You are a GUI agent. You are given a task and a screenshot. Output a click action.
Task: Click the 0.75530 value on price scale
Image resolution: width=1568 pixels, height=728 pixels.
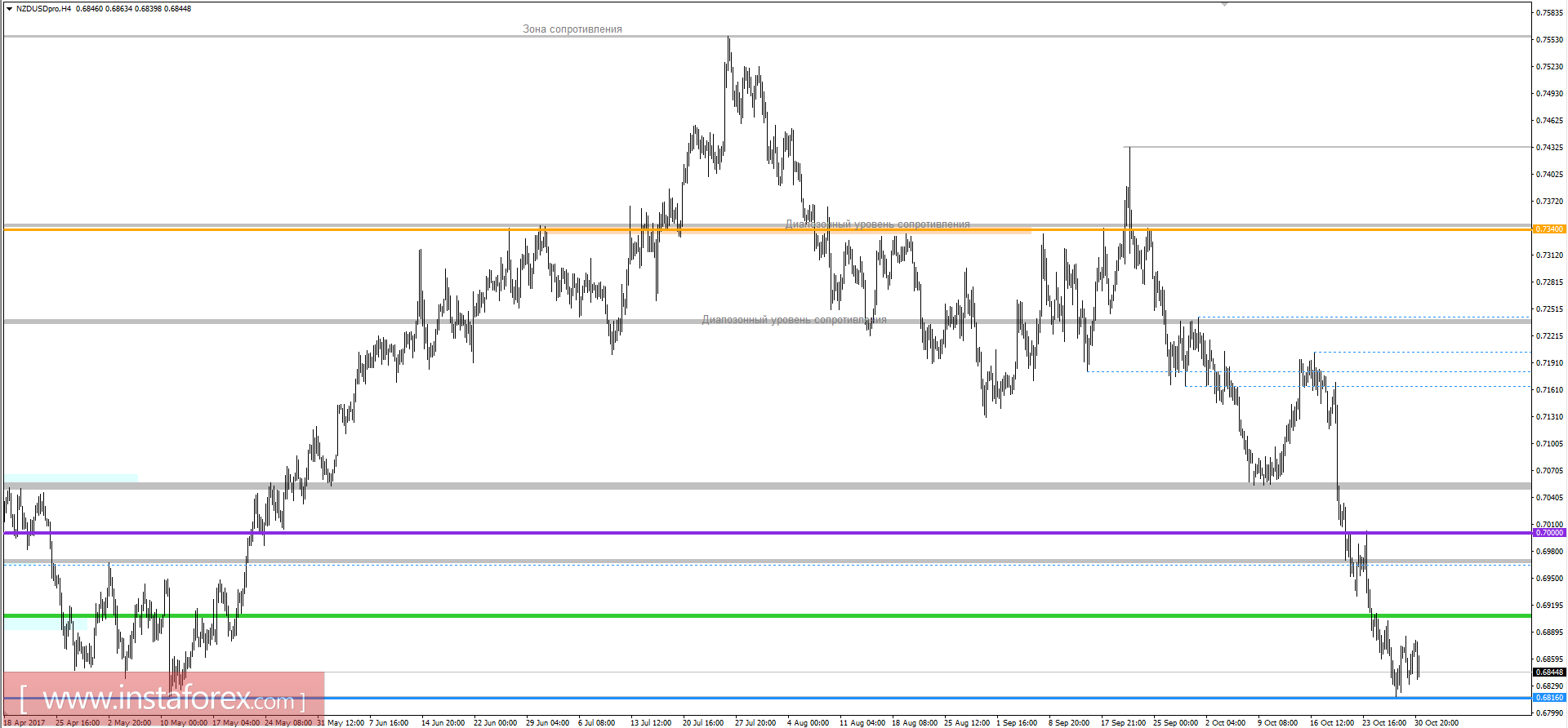point(1549,39)
